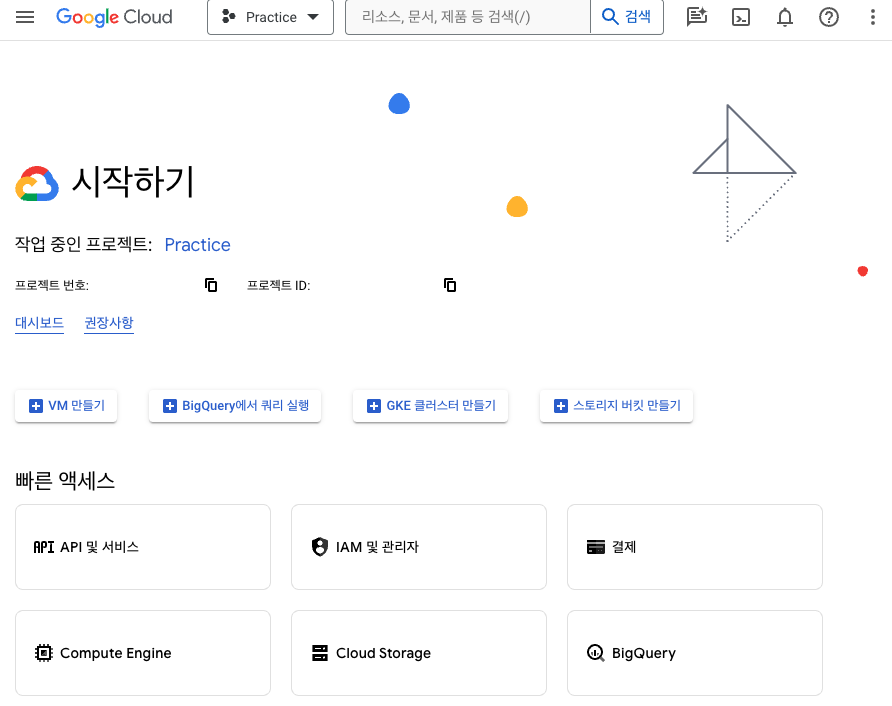Open the Cloud Storage card
The image size is (892, 706).
[x=419, y=653]
